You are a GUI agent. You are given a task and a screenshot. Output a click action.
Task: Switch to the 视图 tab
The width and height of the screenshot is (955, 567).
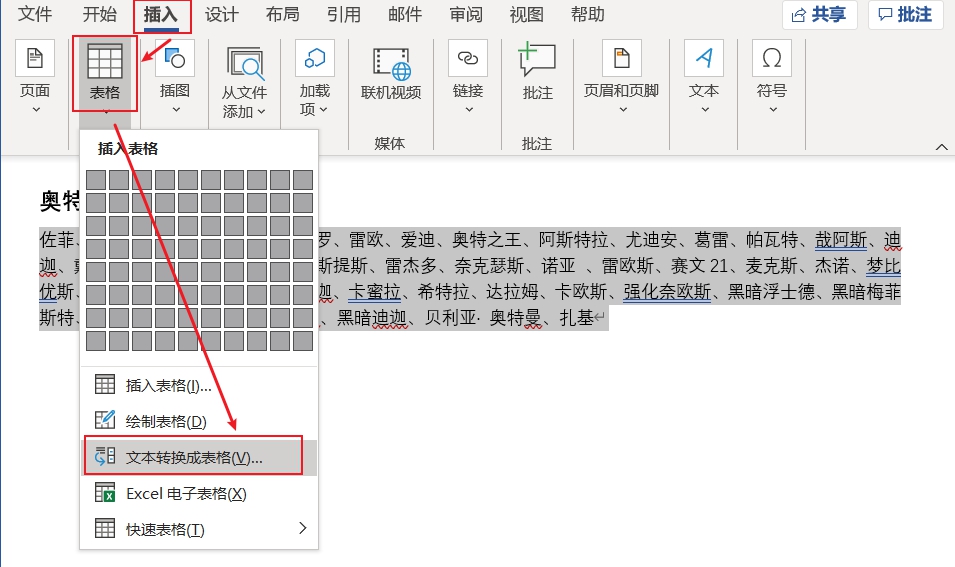click(x=527, y=14)
